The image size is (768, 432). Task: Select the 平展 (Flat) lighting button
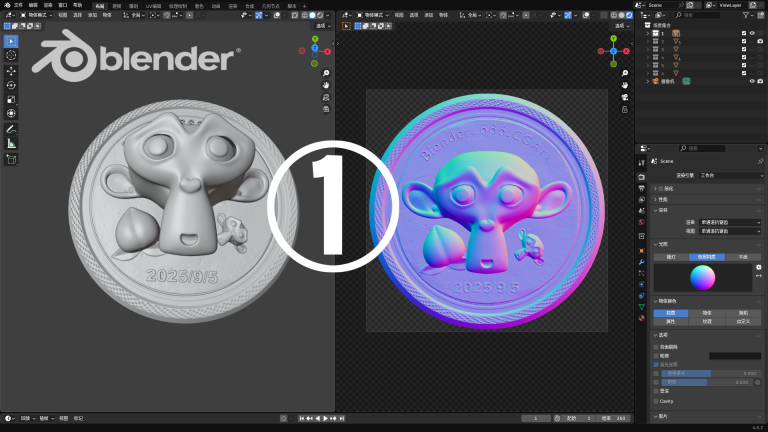742,257
